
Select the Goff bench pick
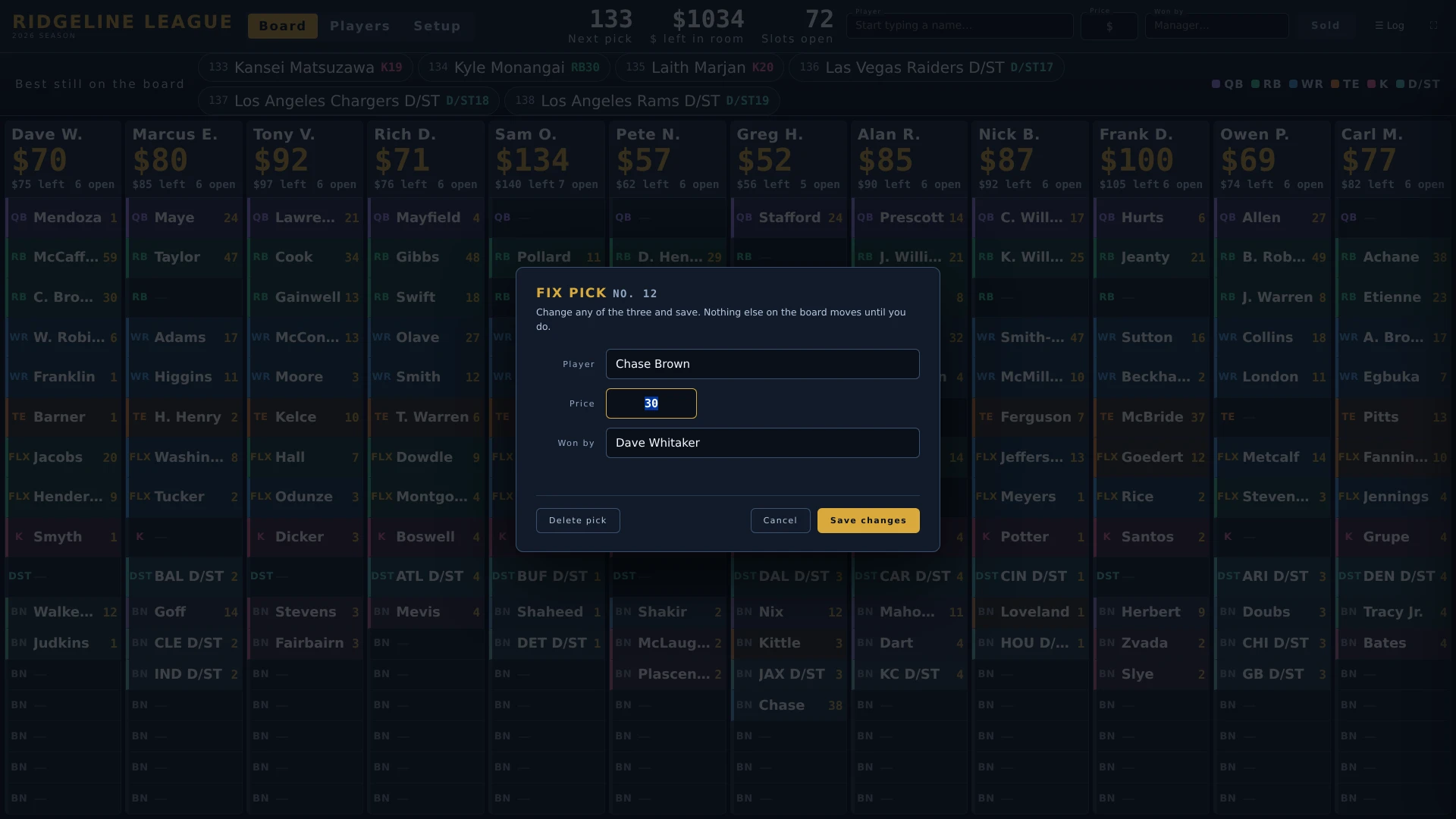click(184, 612)
